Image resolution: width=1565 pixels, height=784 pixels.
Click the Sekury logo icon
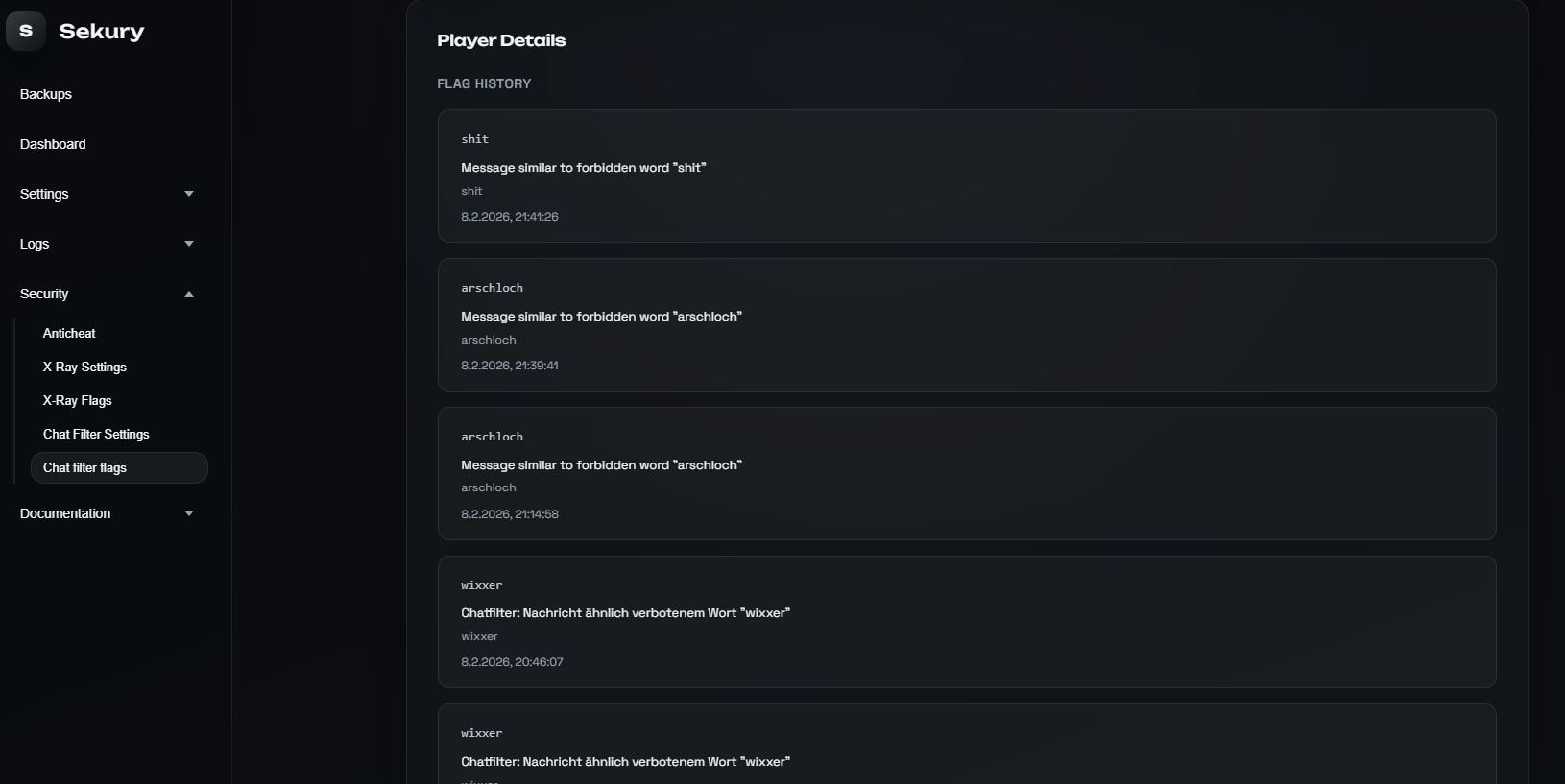tap(26, 31)
